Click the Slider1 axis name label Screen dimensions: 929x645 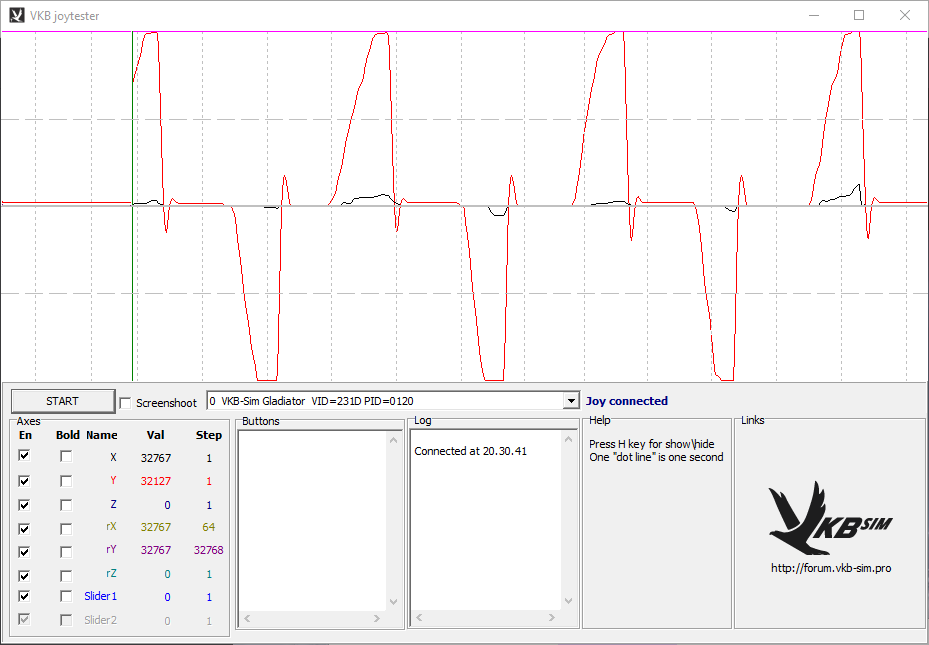(101, 596)
